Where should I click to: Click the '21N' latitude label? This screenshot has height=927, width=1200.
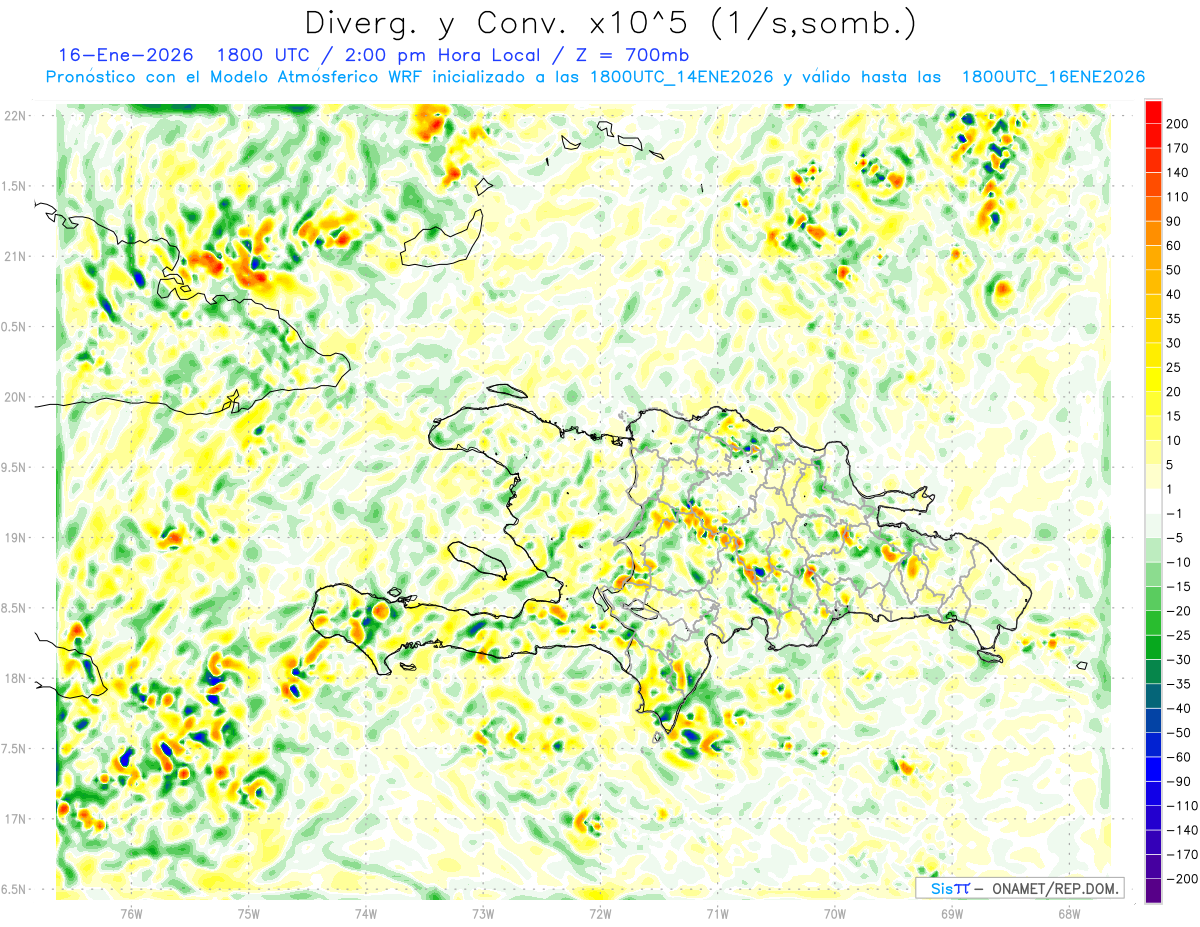point(15,256)
